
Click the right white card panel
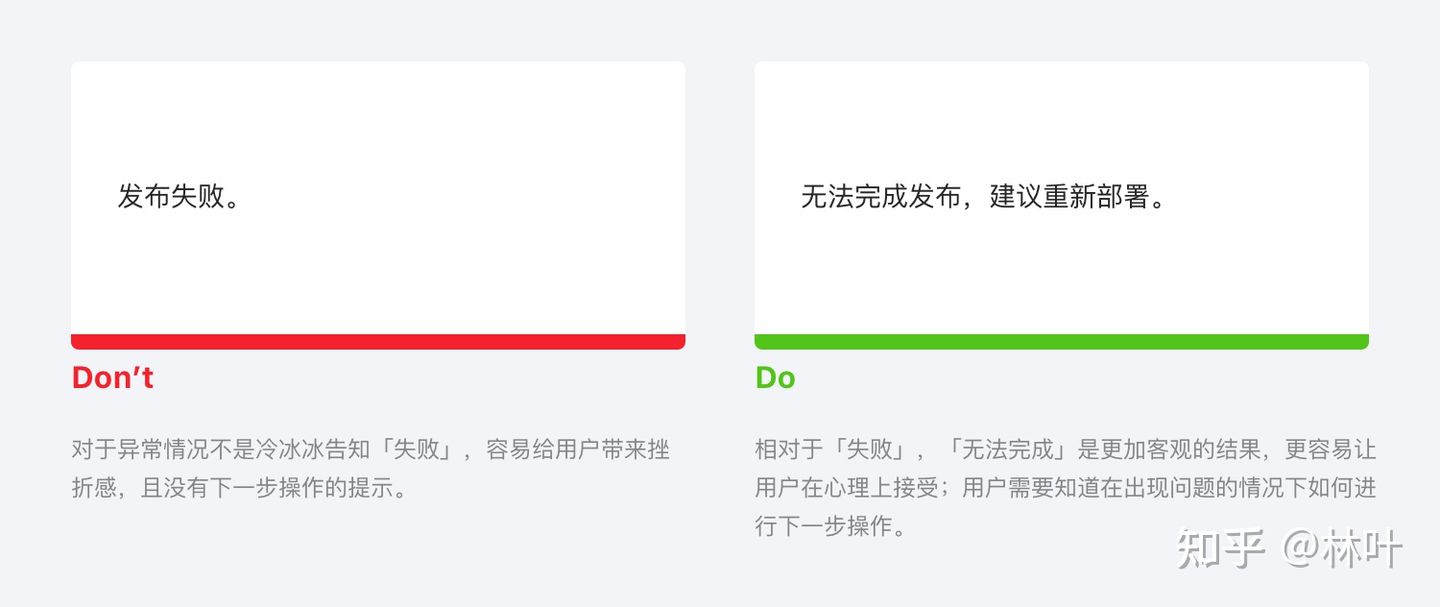pos(1061,198)
